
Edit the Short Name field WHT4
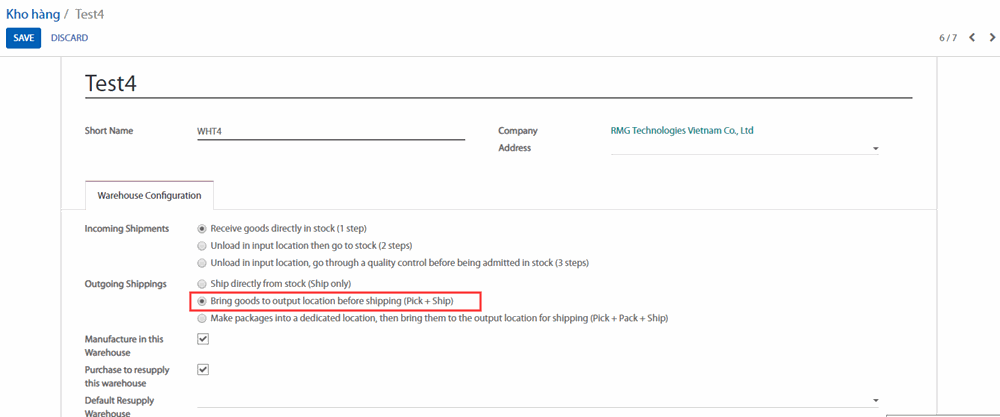(x=330, y=131)
